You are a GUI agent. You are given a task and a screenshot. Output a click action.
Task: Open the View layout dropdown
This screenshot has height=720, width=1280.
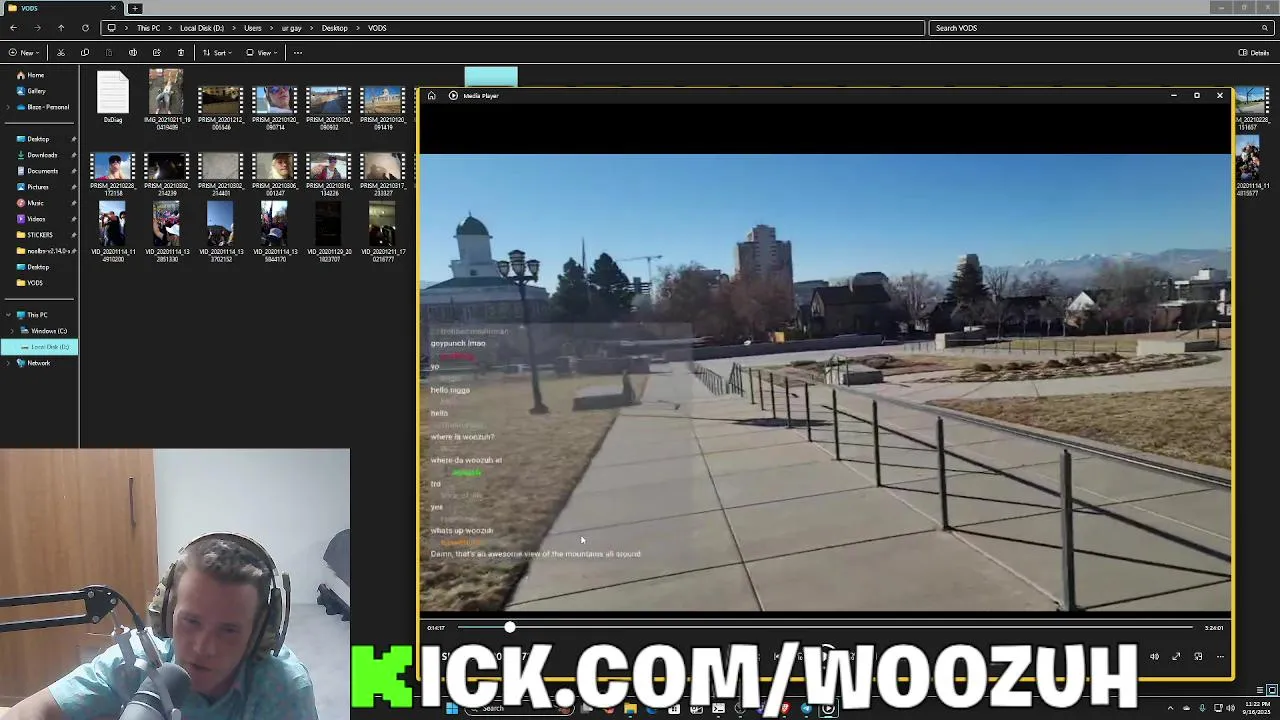[x=261, y=53]
